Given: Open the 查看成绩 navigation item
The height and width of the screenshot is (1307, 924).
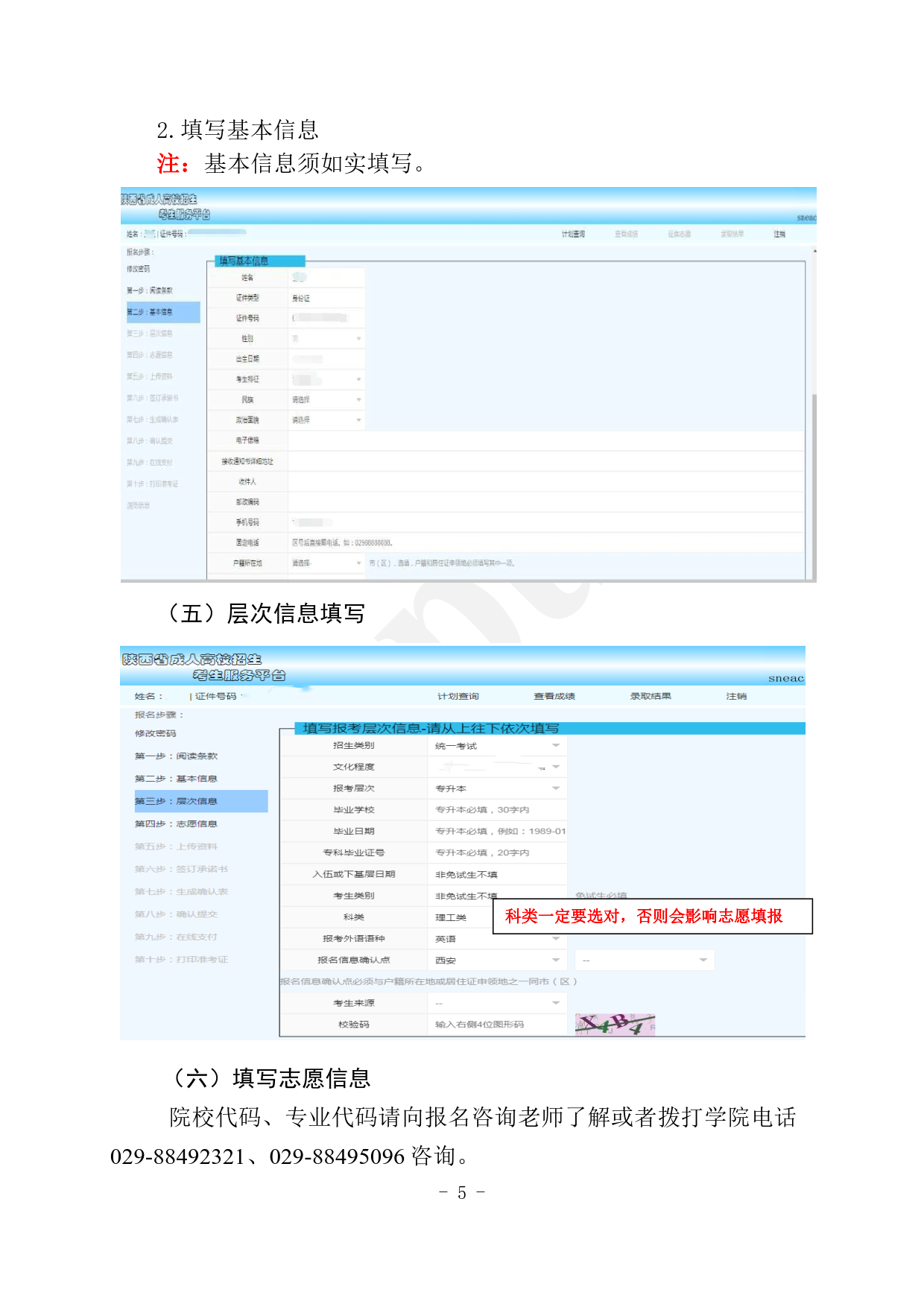Looking at the screenshot, I should tap(554, 696).
